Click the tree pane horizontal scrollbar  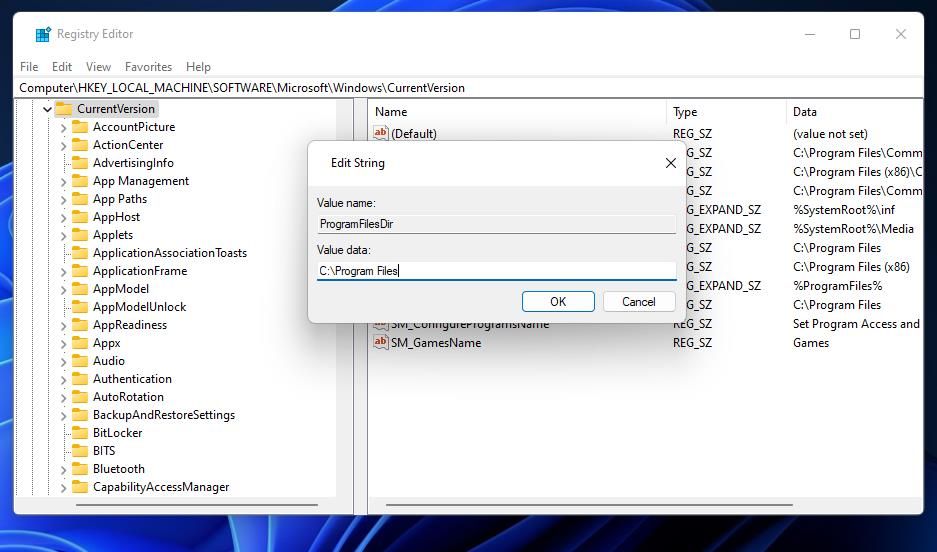pos(197,505)
